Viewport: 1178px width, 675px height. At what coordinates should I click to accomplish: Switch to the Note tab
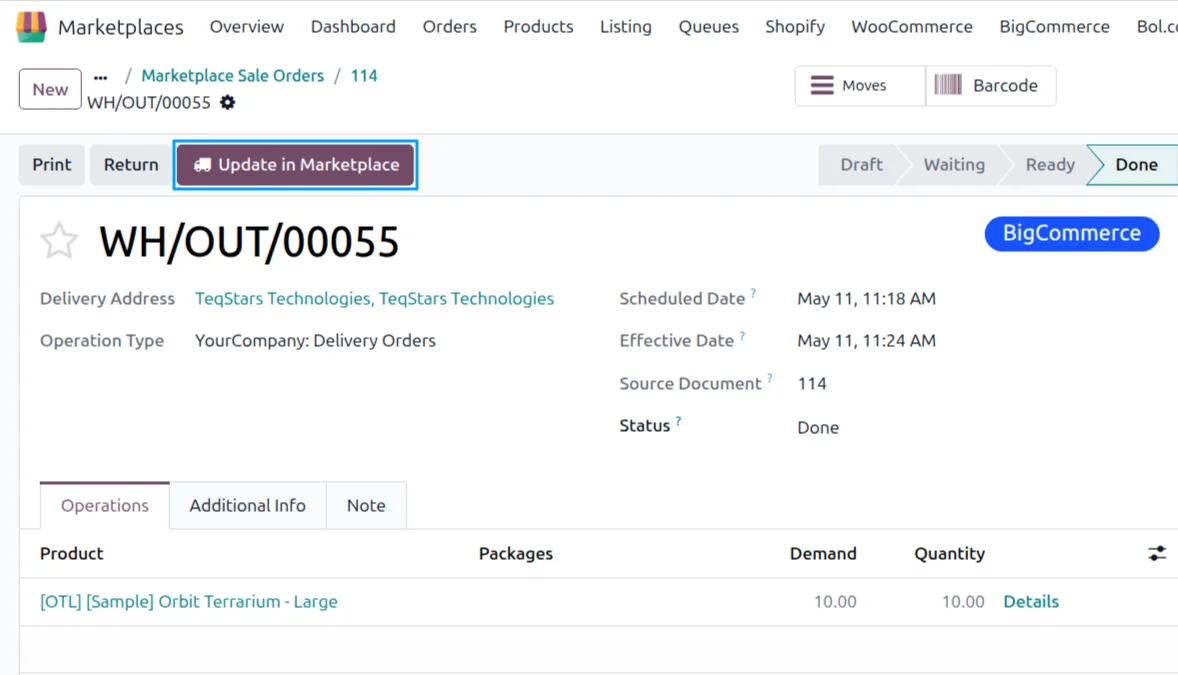tap(366, 506)
